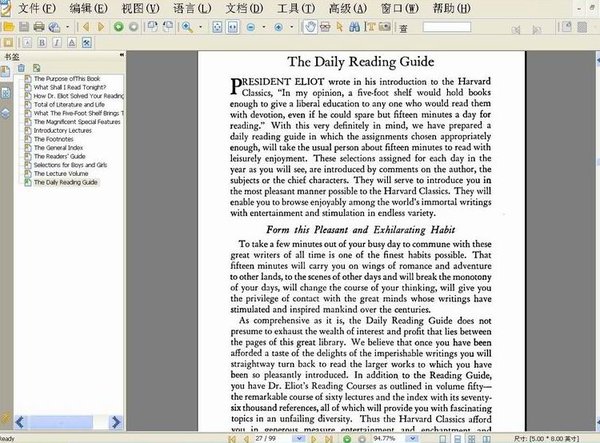Open the 高级(A) menu
This screenshot has height=443, width=600.
coord(348,8)
